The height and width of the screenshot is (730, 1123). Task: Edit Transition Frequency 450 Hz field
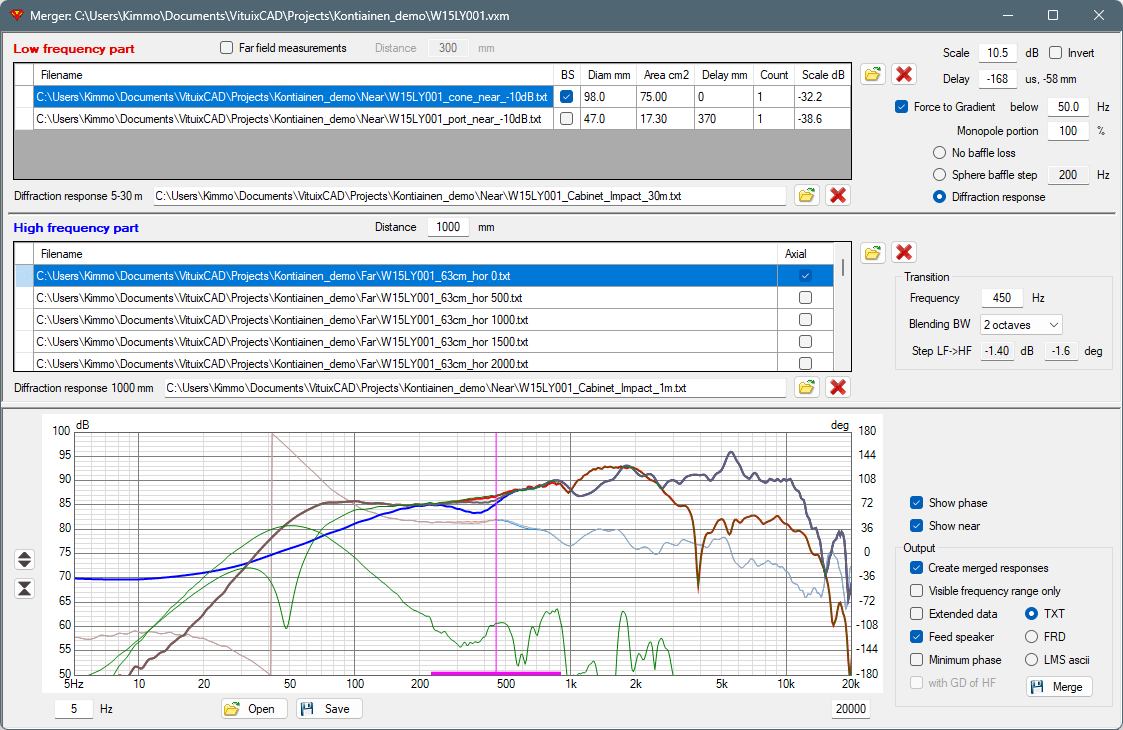tap(1002, 298)
